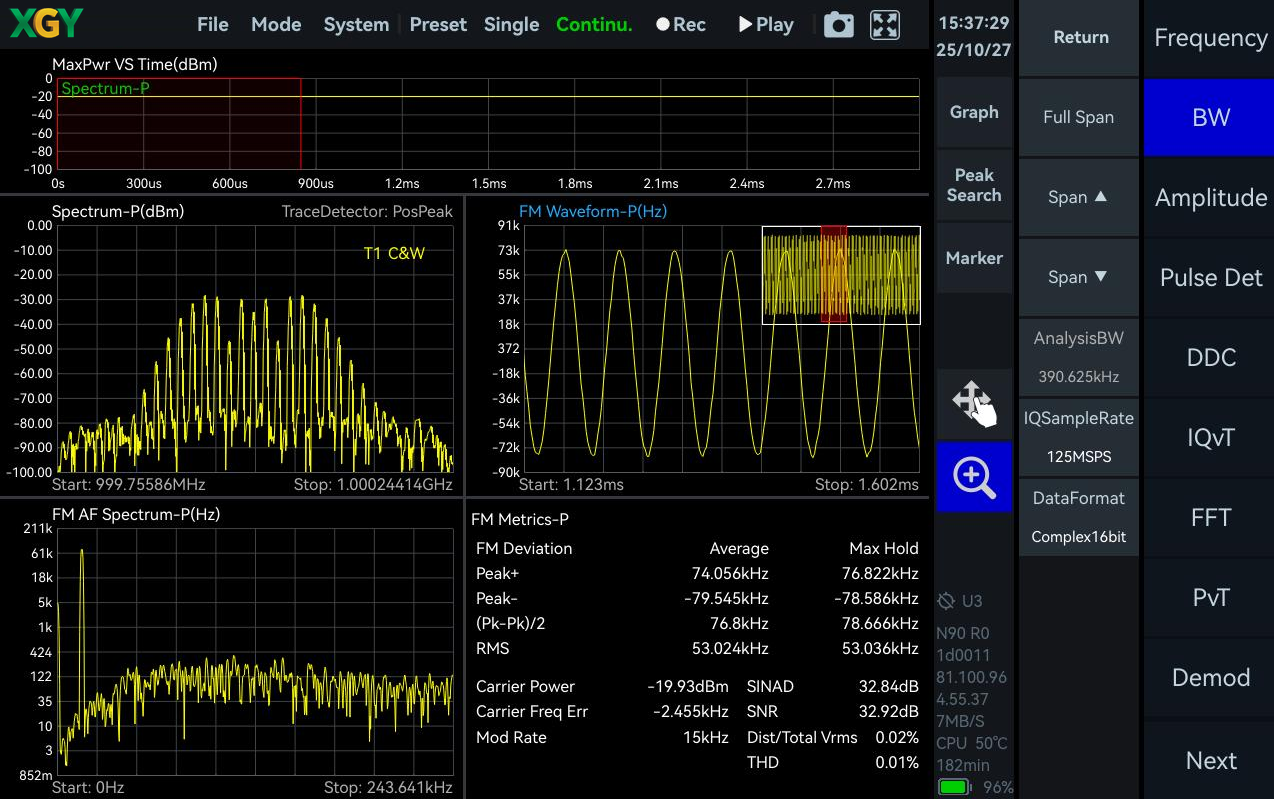Increase span with Span up arrow
1274x799 pixels.
click(1078, 197)
